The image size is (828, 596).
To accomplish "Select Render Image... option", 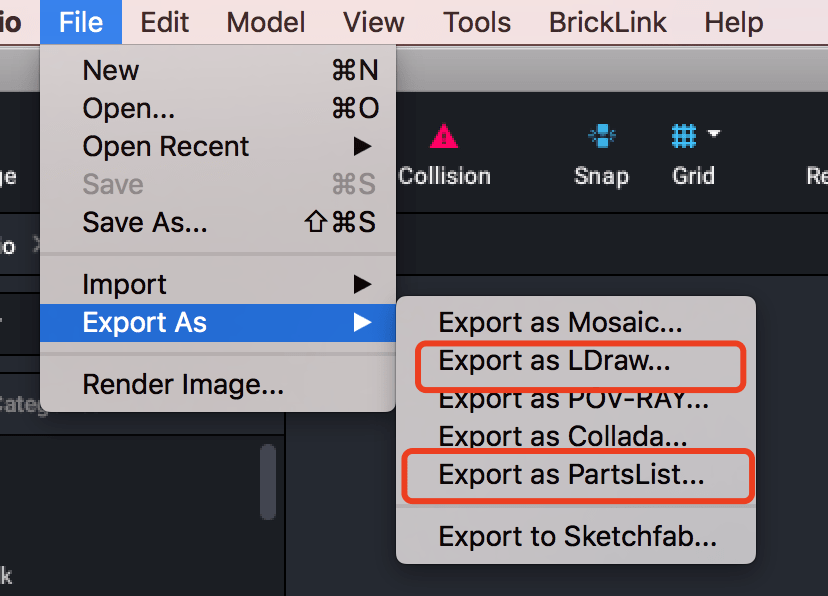I will (x=183, y=384).
